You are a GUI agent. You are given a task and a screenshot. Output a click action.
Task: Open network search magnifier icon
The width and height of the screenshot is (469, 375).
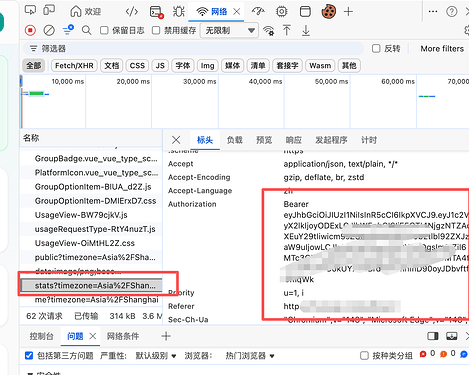click(x=87, y=30)
